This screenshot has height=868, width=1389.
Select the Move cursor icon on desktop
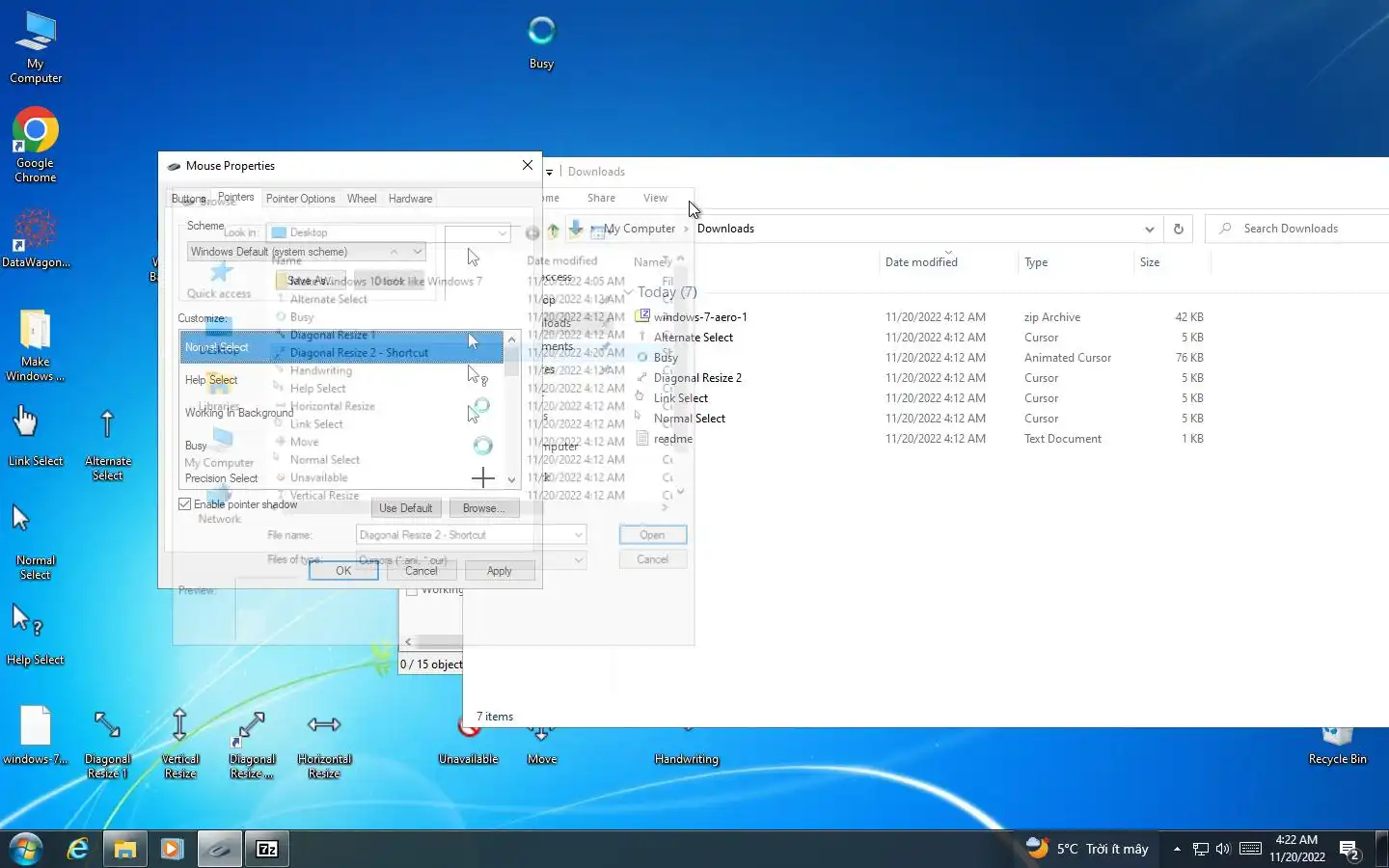point(541,747)
